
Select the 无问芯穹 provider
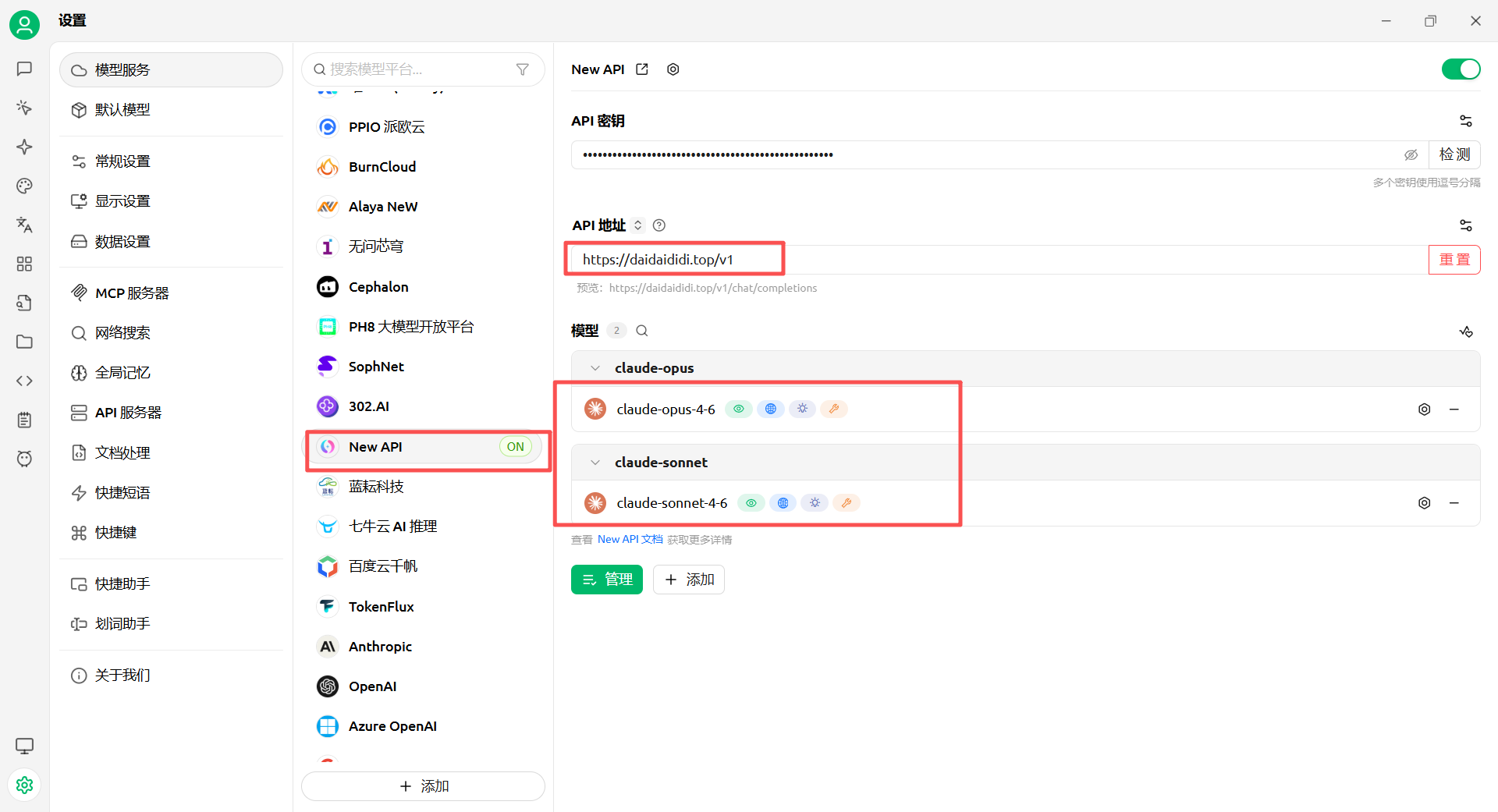click(423, 246)
